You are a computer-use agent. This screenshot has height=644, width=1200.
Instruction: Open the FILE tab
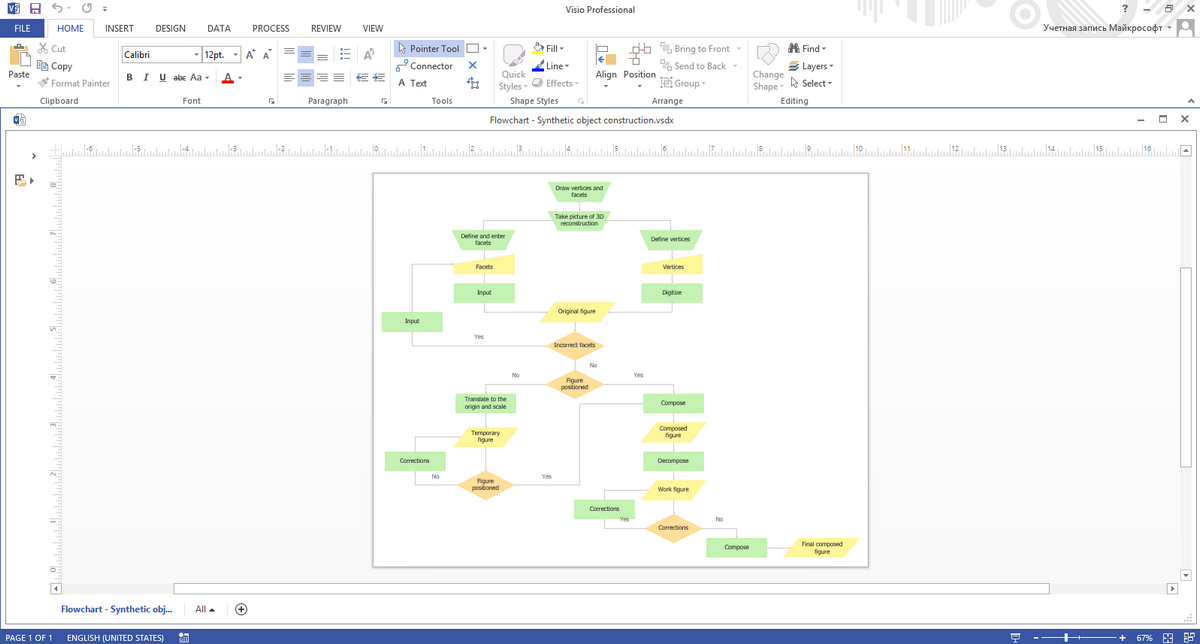click(22, 29)
